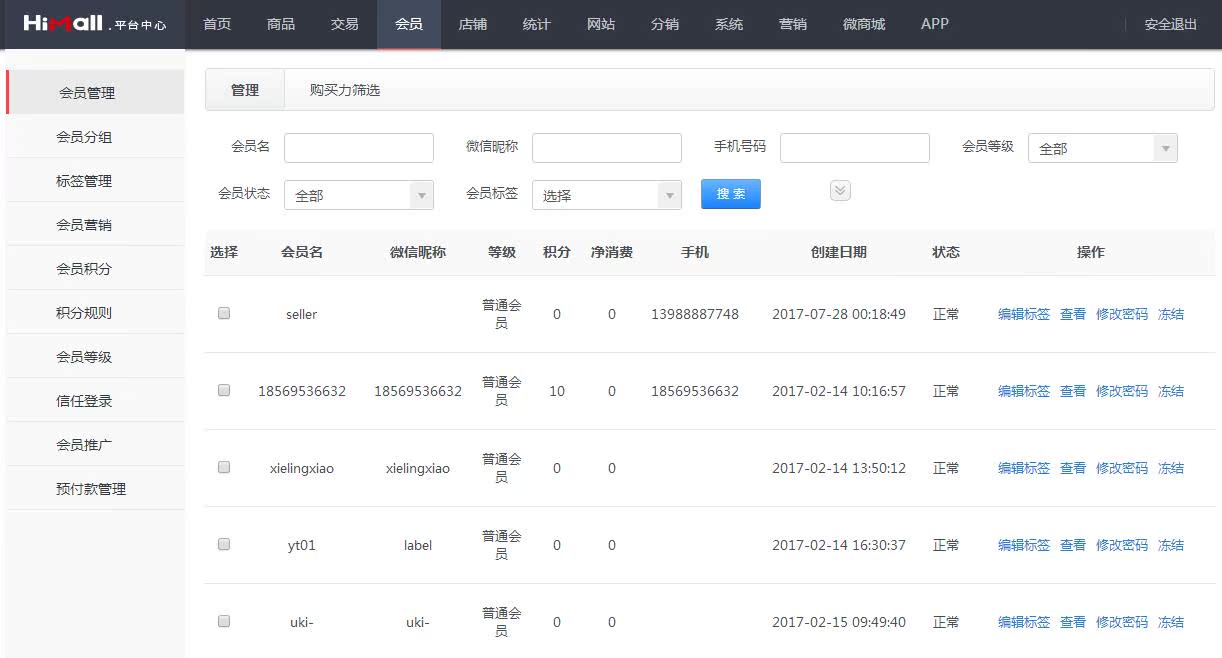
Task: Switch to the 管理 tab
Action: [245, 89]
